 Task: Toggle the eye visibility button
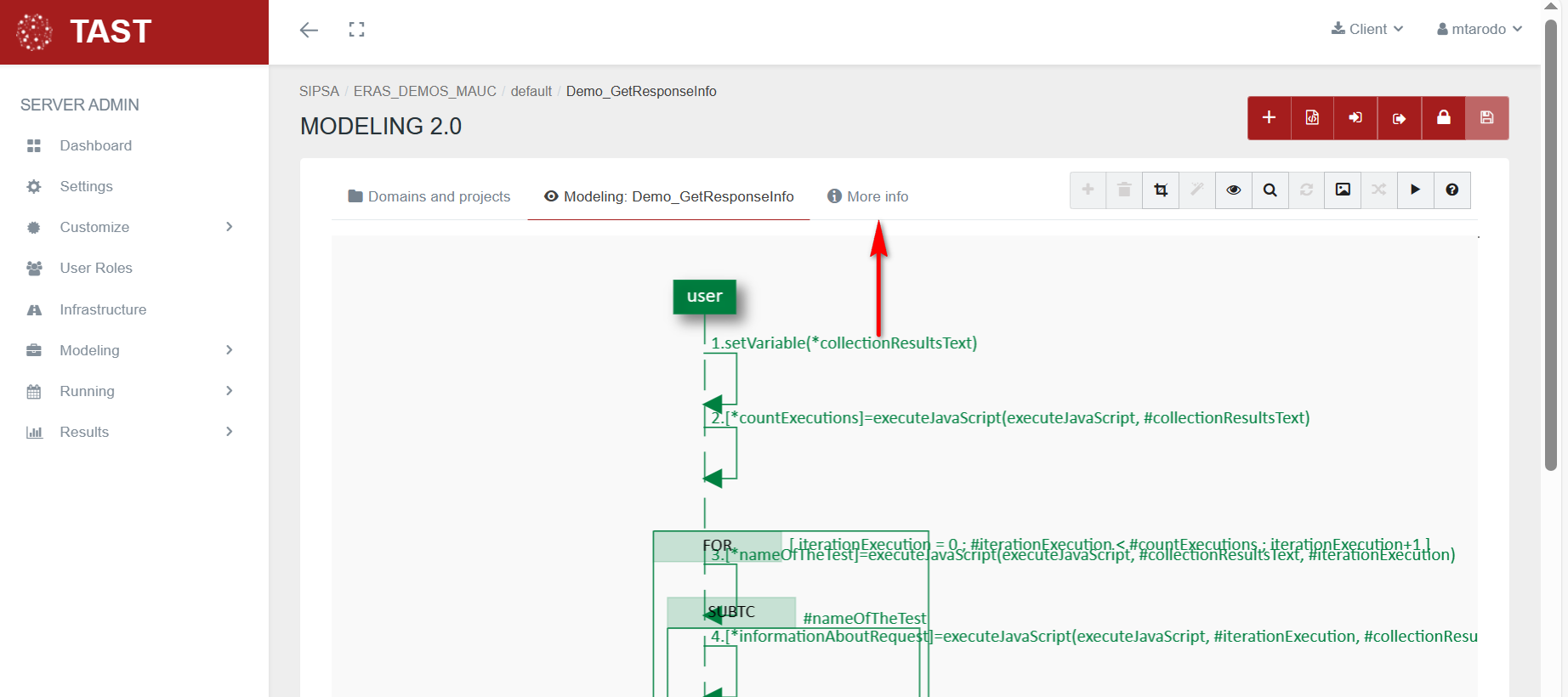click(x=1233, y=190)
